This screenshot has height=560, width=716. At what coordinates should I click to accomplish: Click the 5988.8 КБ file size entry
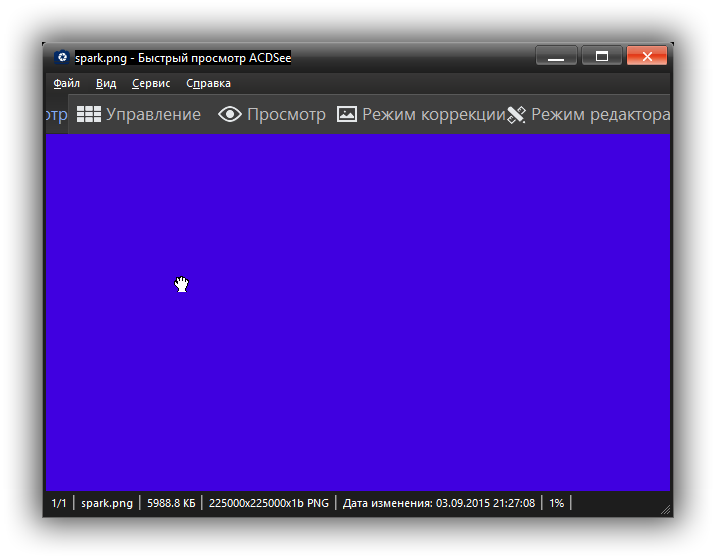[x=171, y=503]
